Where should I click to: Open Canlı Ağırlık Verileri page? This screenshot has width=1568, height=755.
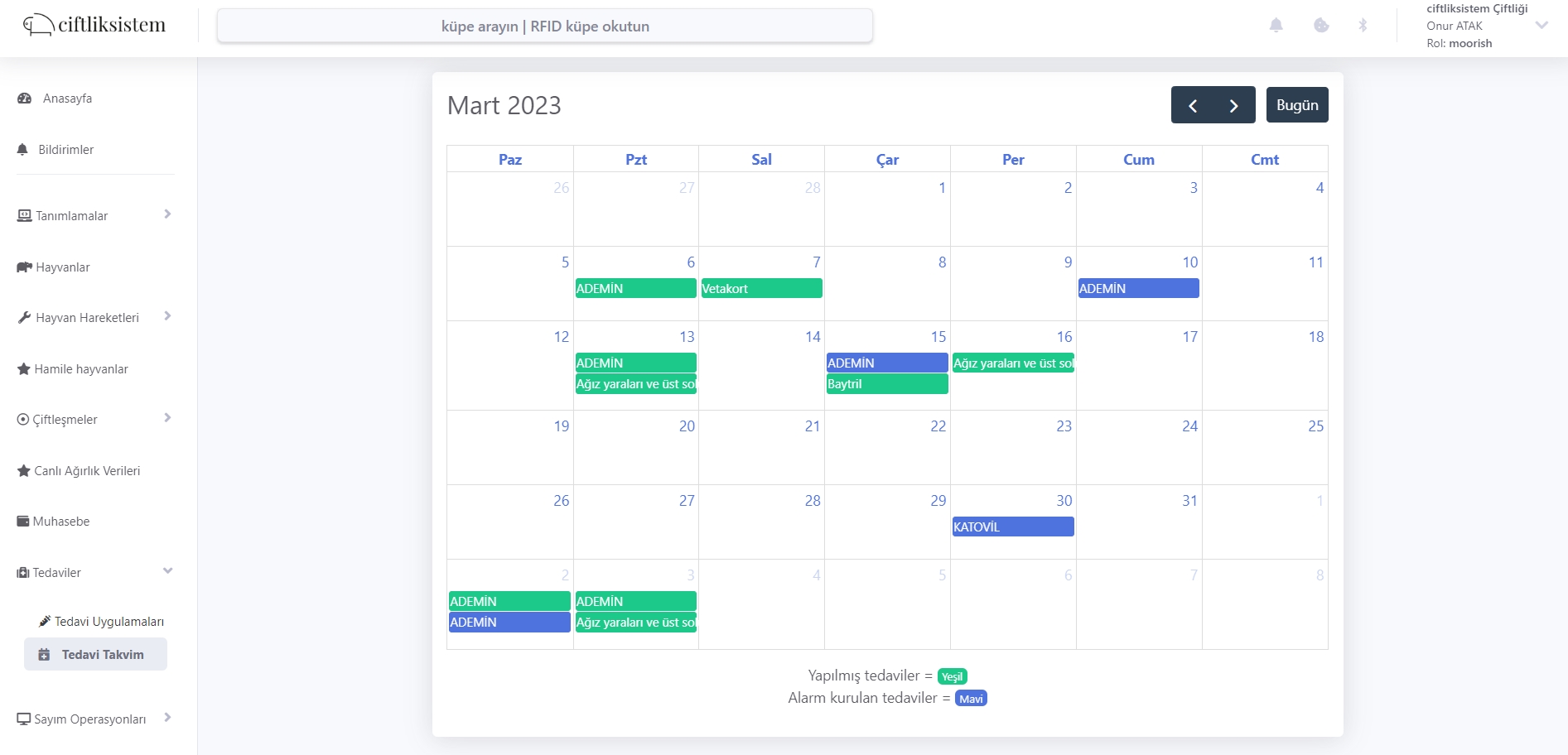86,471
